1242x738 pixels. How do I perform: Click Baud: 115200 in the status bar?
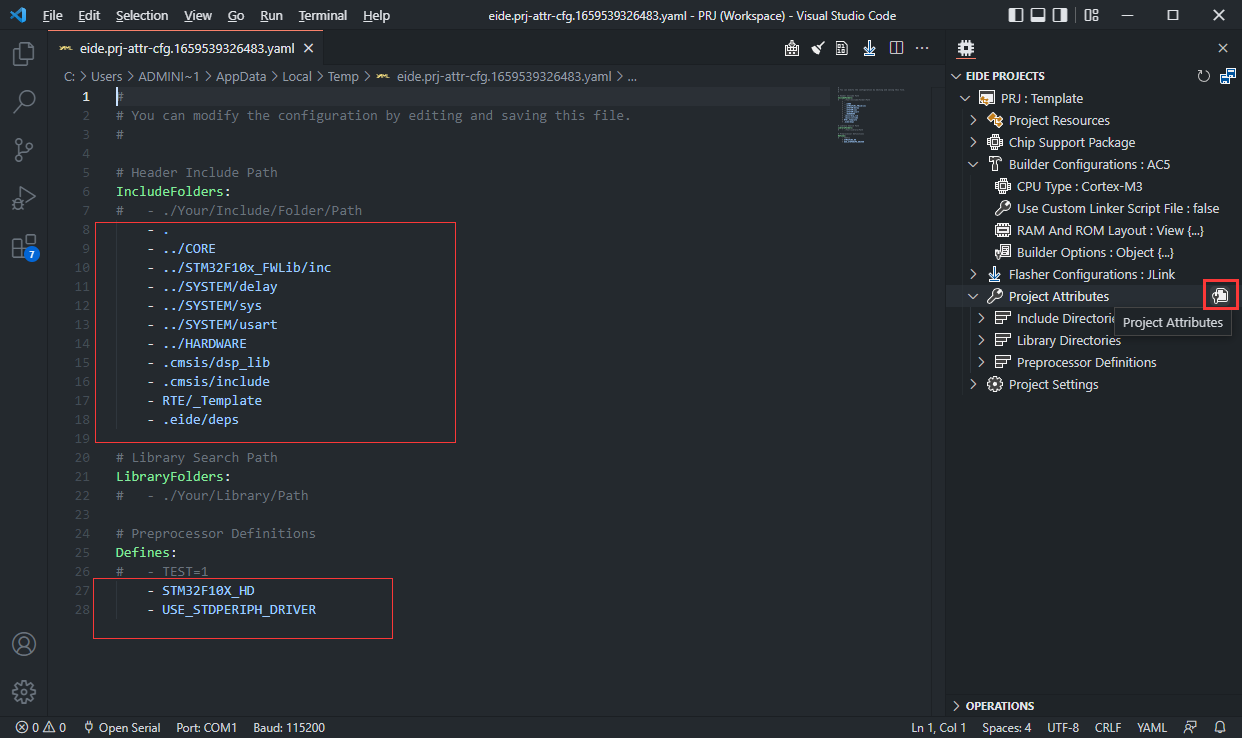click(x=289, y=727)
